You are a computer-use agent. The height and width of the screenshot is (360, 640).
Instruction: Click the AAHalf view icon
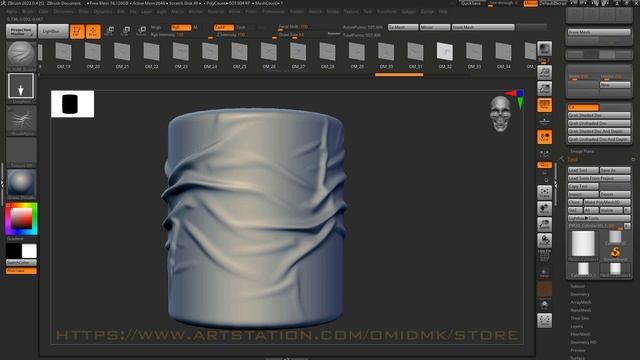pyautogui.click(x=544, y=89)
